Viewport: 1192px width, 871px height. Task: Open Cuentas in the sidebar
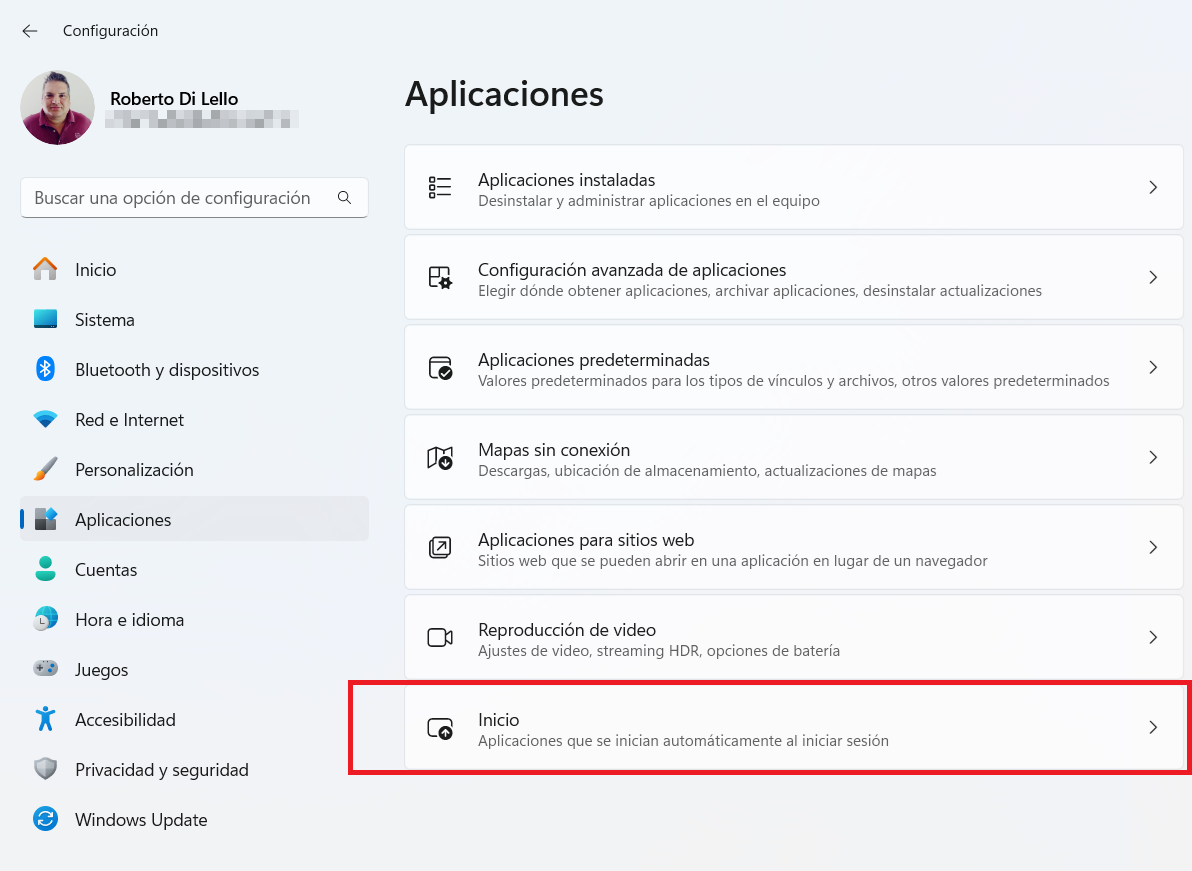click(106, 570)
